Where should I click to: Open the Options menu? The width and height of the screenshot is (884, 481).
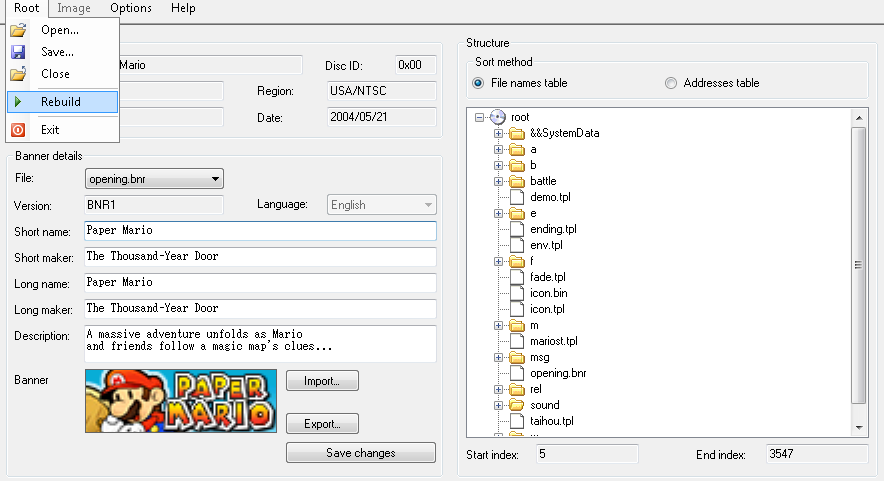pyautogui.click(x=131, y=8)
